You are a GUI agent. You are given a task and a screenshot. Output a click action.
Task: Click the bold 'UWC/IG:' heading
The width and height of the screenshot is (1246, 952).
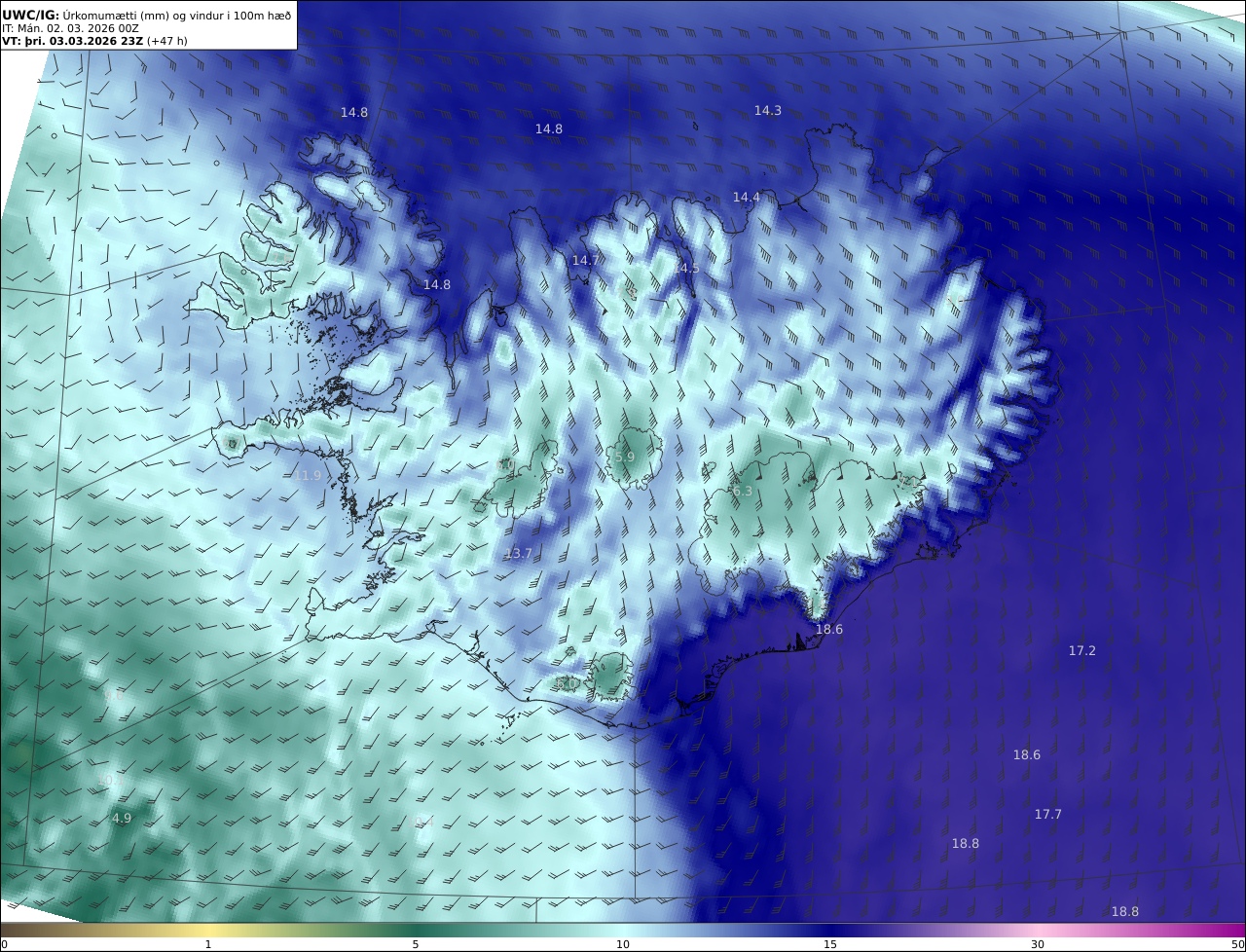[x=31, y=16]
